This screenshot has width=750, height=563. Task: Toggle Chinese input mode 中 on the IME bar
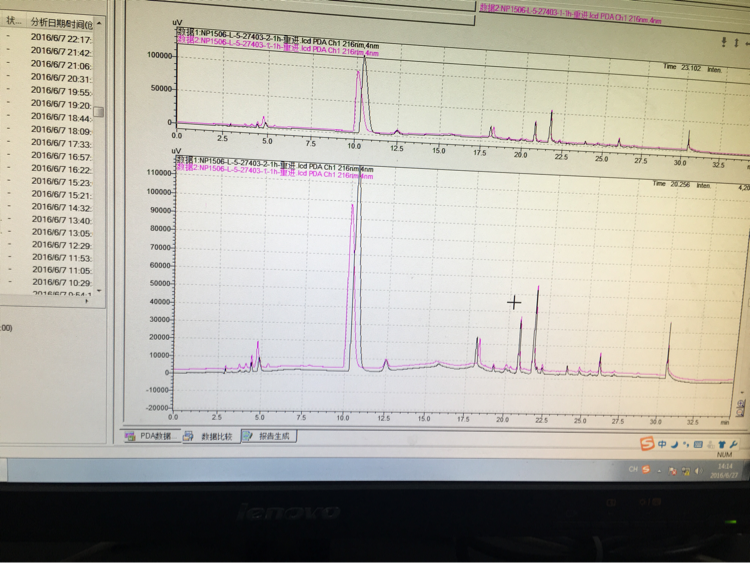(662, 444)
